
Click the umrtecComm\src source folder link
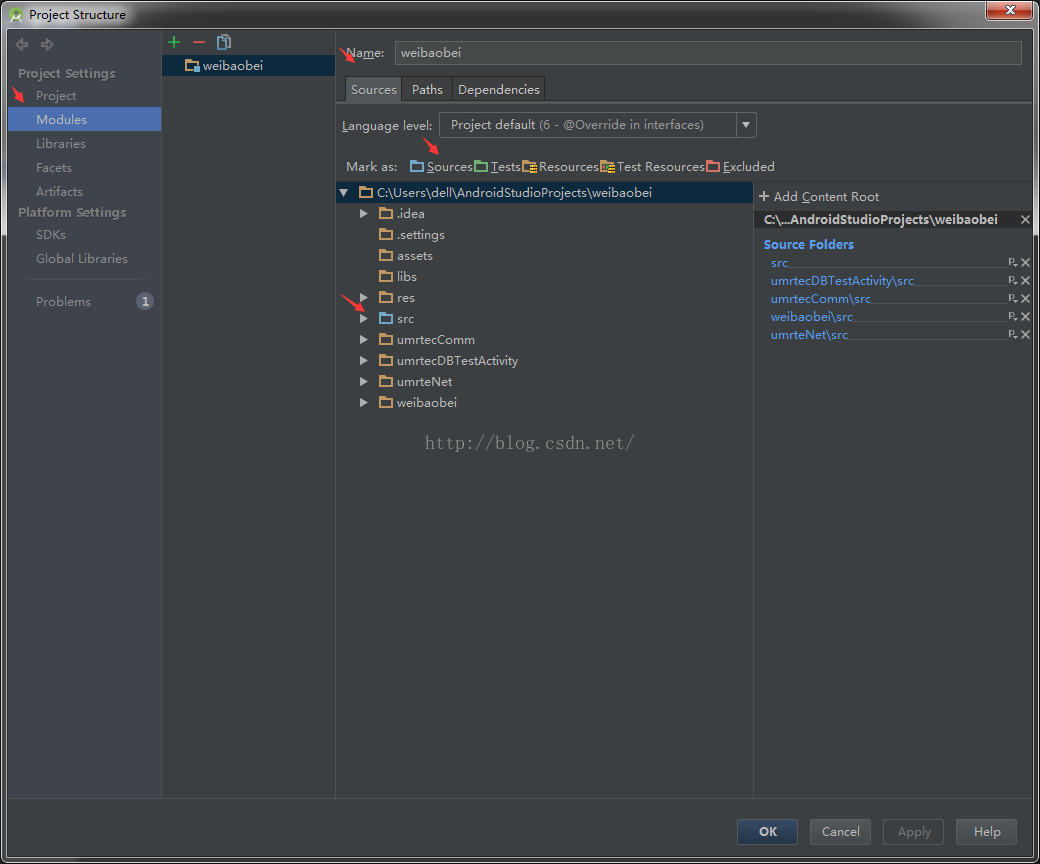tap(820, 298)
